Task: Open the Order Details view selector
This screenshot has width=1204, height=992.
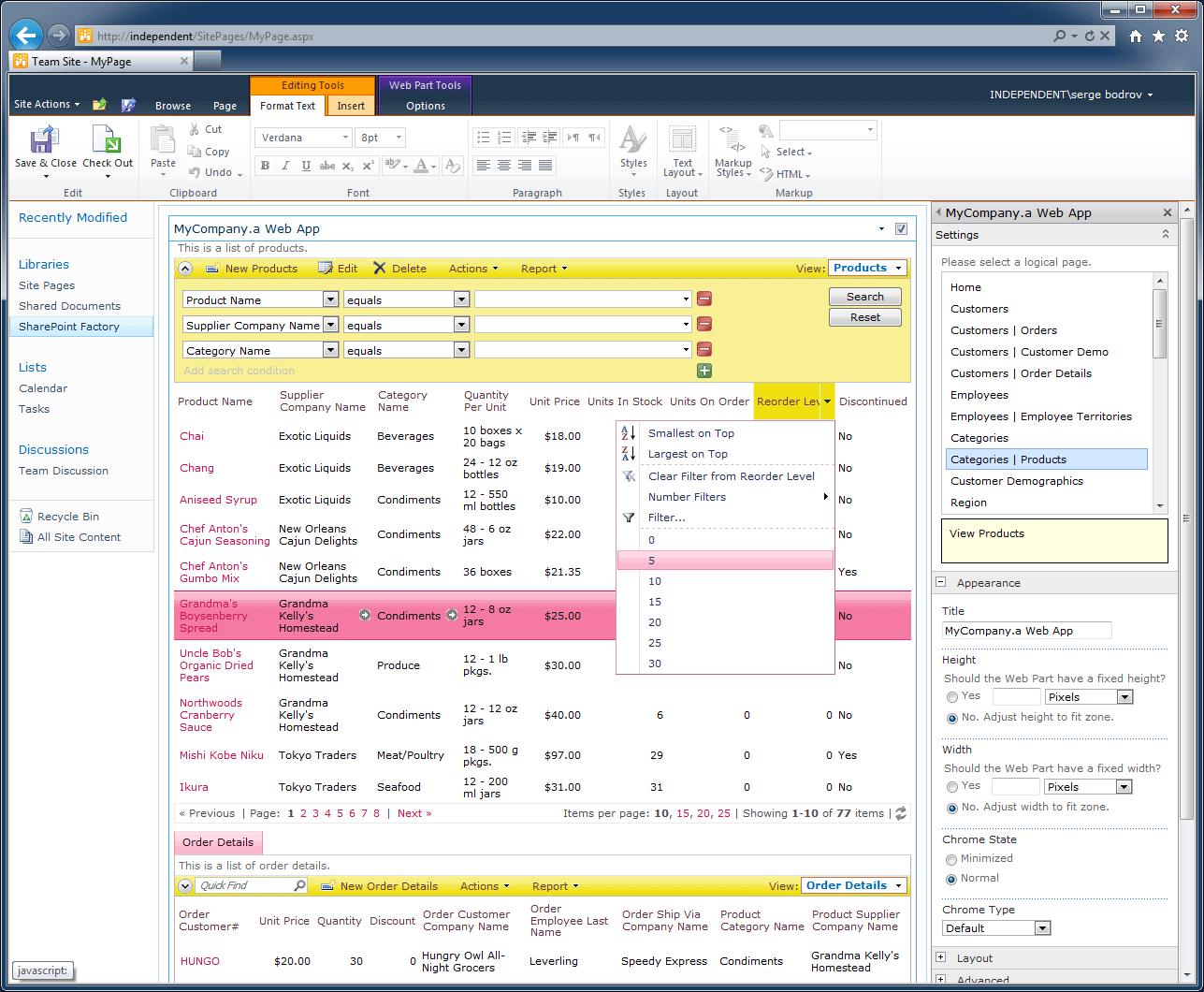Action: pyautogui.click(x=853, y=885)
